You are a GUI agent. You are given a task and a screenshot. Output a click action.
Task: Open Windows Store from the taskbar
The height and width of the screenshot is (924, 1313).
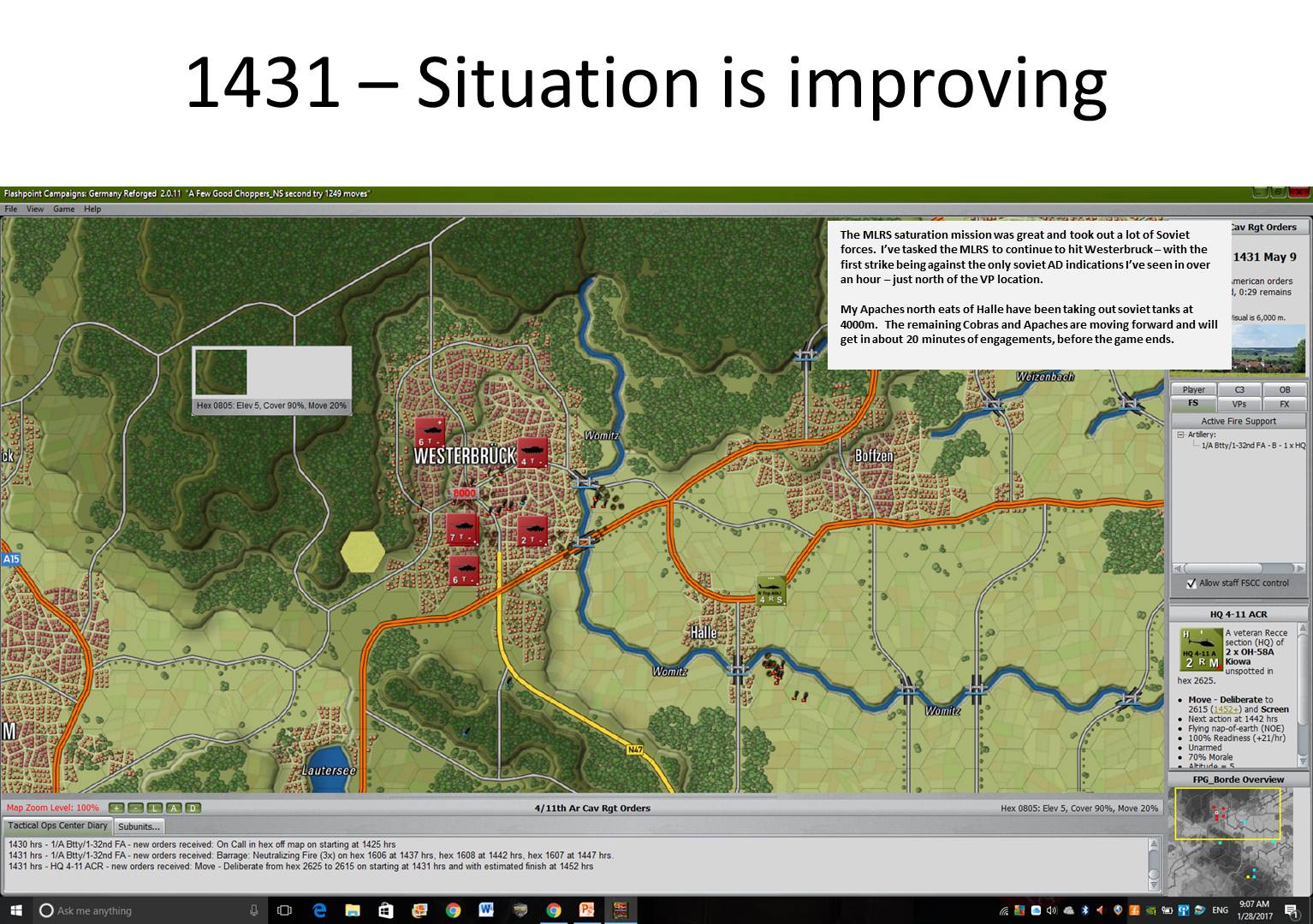[386, 910]
